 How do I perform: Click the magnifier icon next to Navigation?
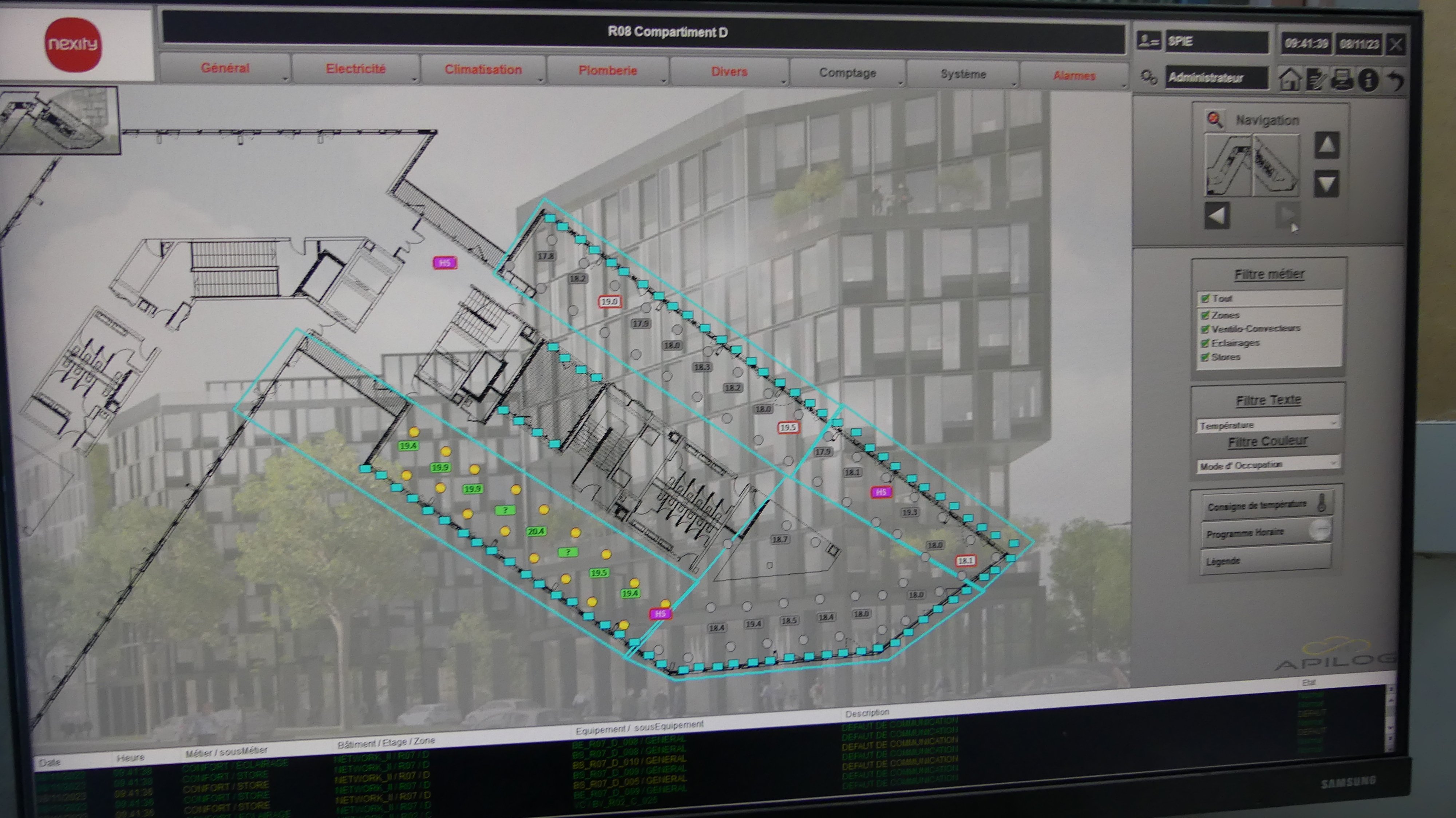pos(1215,119)
